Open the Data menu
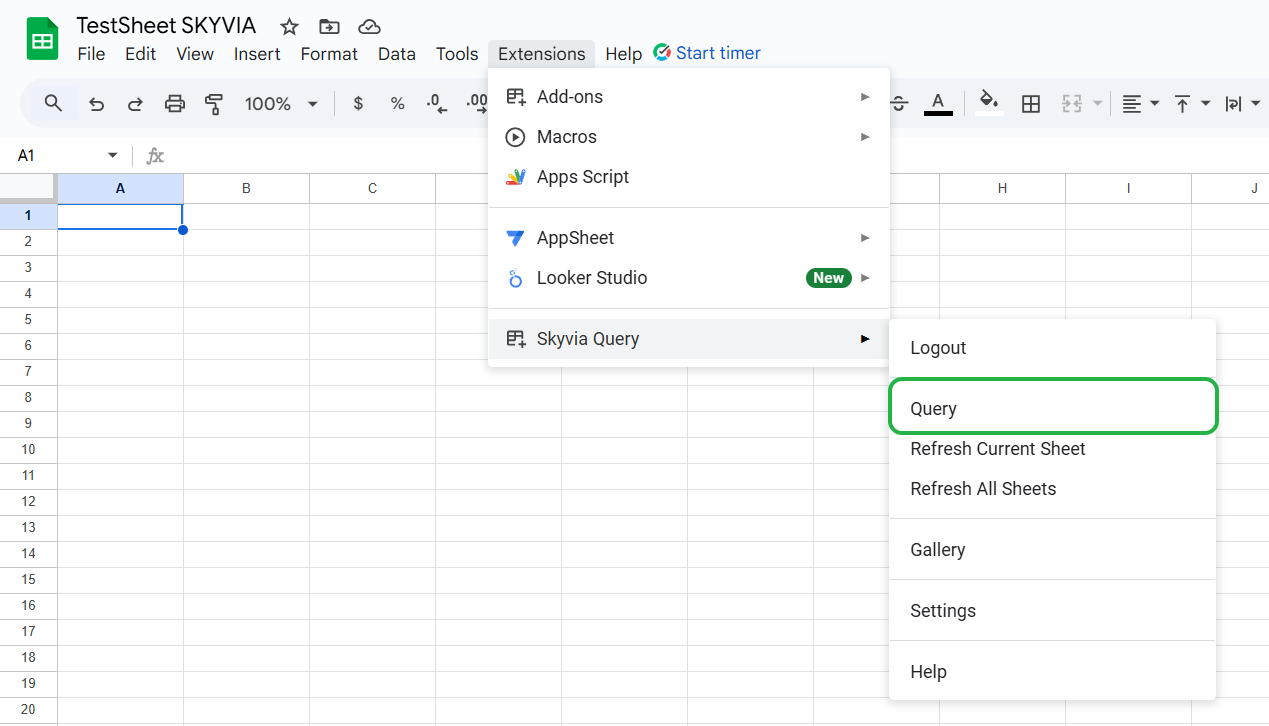This screenshot has height=726, width=1269. tap(397, 54)
